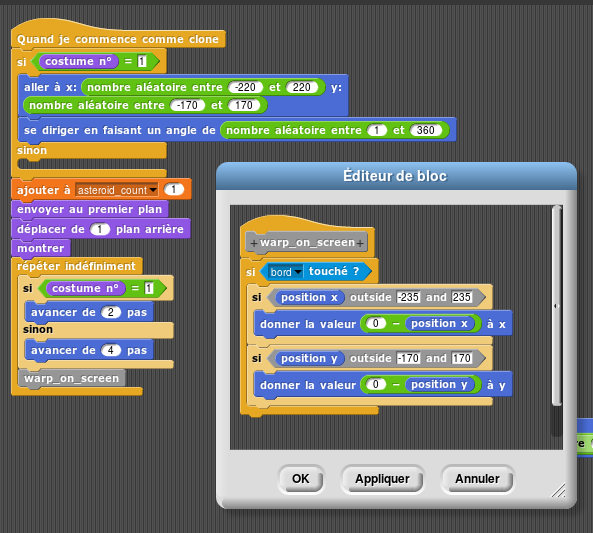Select the 360 angle input field
The height and width of the screenshot is (533, 593).
425,131
